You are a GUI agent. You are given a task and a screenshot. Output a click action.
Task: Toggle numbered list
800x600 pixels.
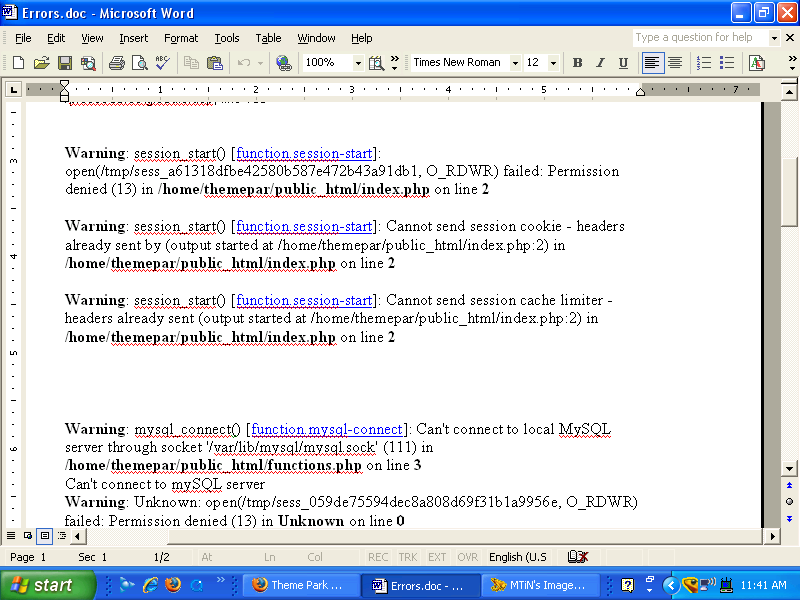point(704,63)
